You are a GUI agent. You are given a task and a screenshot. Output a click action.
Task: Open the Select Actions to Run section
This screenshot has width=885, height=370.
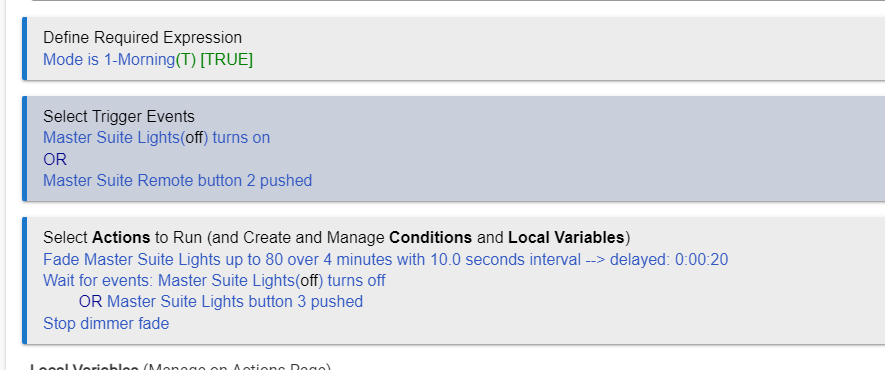336,237
